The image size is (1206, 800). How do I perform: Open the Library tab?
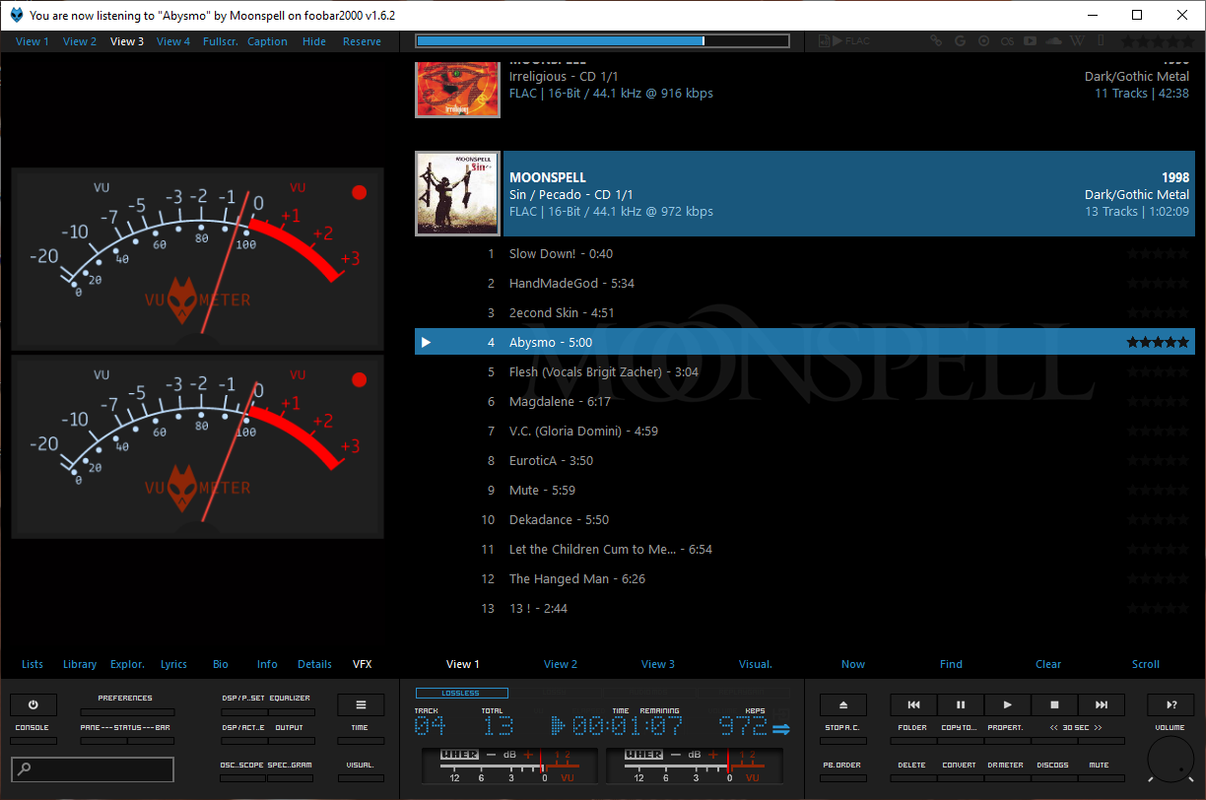pyautogui.click(x=80, y=664)
